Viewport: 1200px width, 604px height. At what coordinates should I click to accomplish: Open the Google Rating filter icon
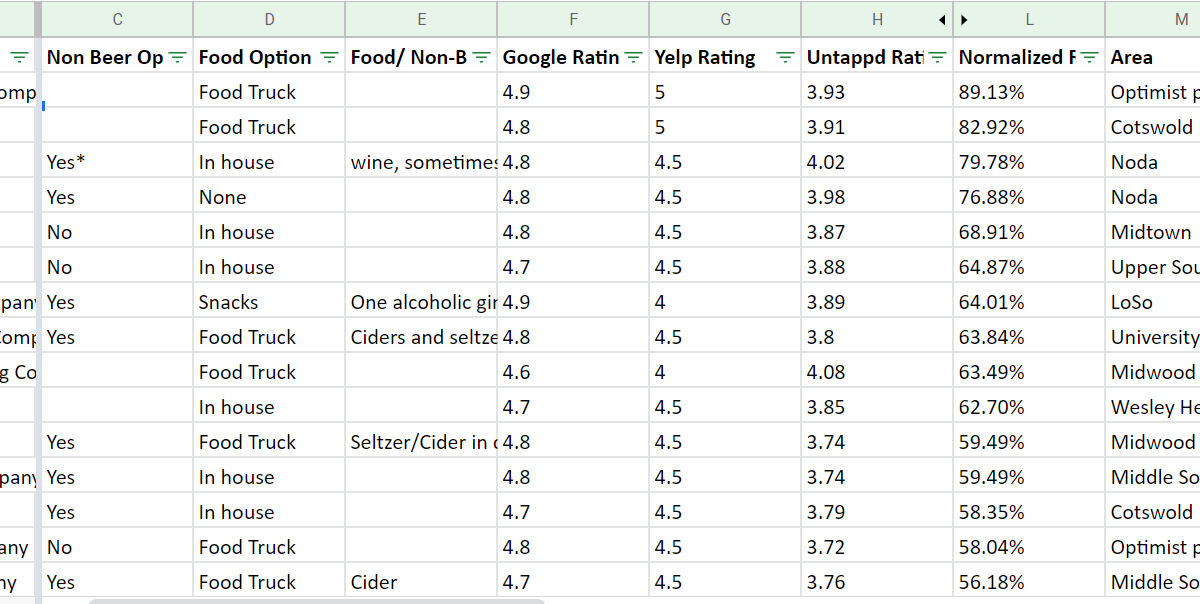[x=633, y=57]
